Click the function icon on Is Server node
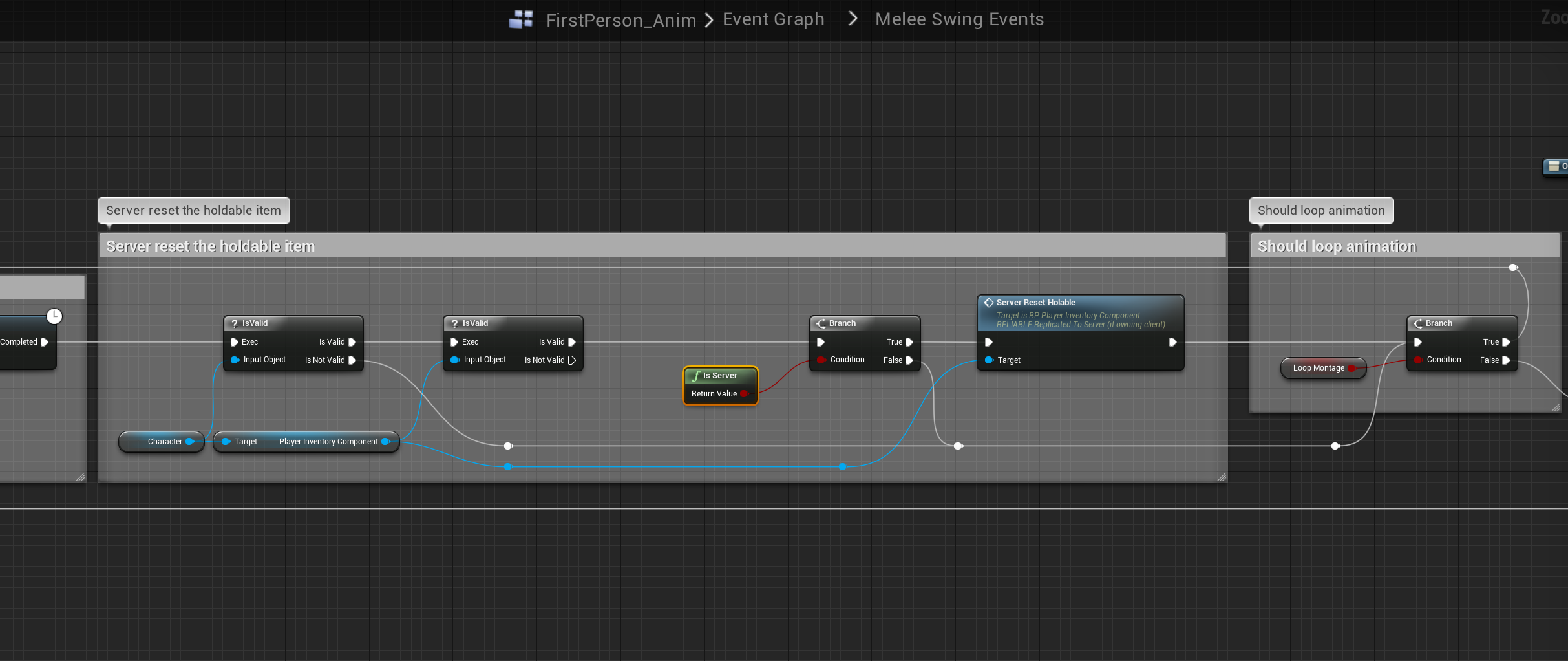 [696, 376]
